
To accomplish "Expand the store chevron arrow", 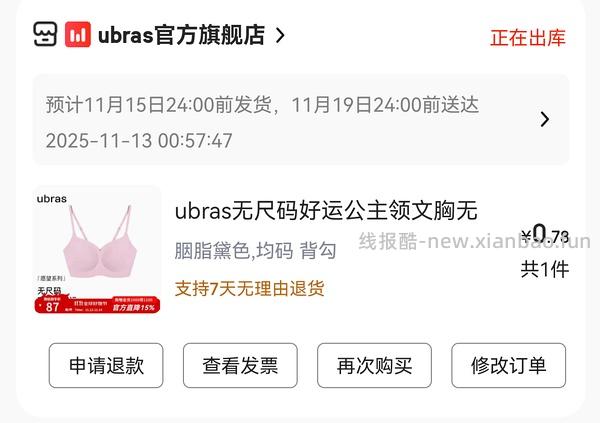I will 280,36.
